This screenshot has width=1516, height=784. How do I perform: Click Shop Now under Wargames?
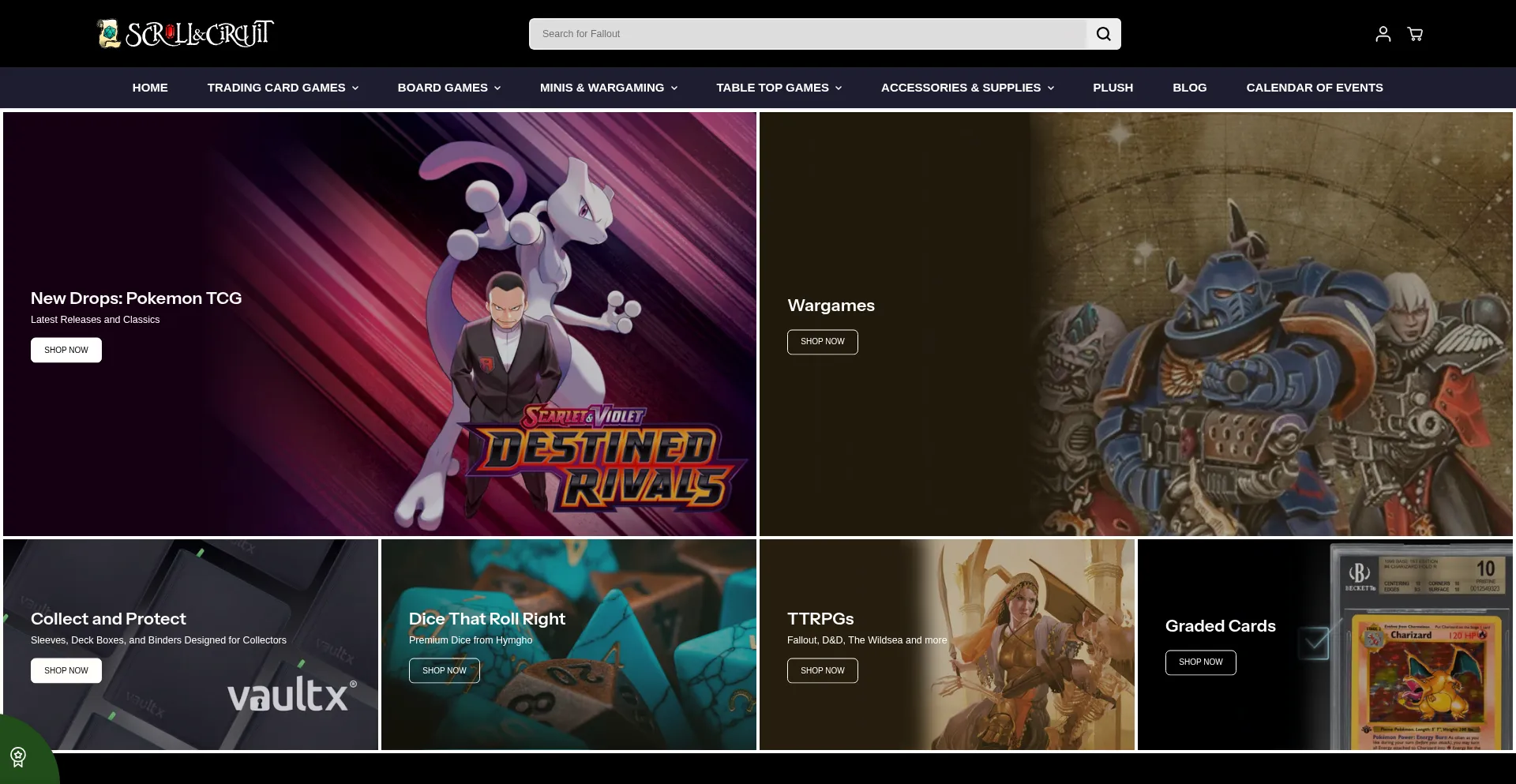point(822,342)
